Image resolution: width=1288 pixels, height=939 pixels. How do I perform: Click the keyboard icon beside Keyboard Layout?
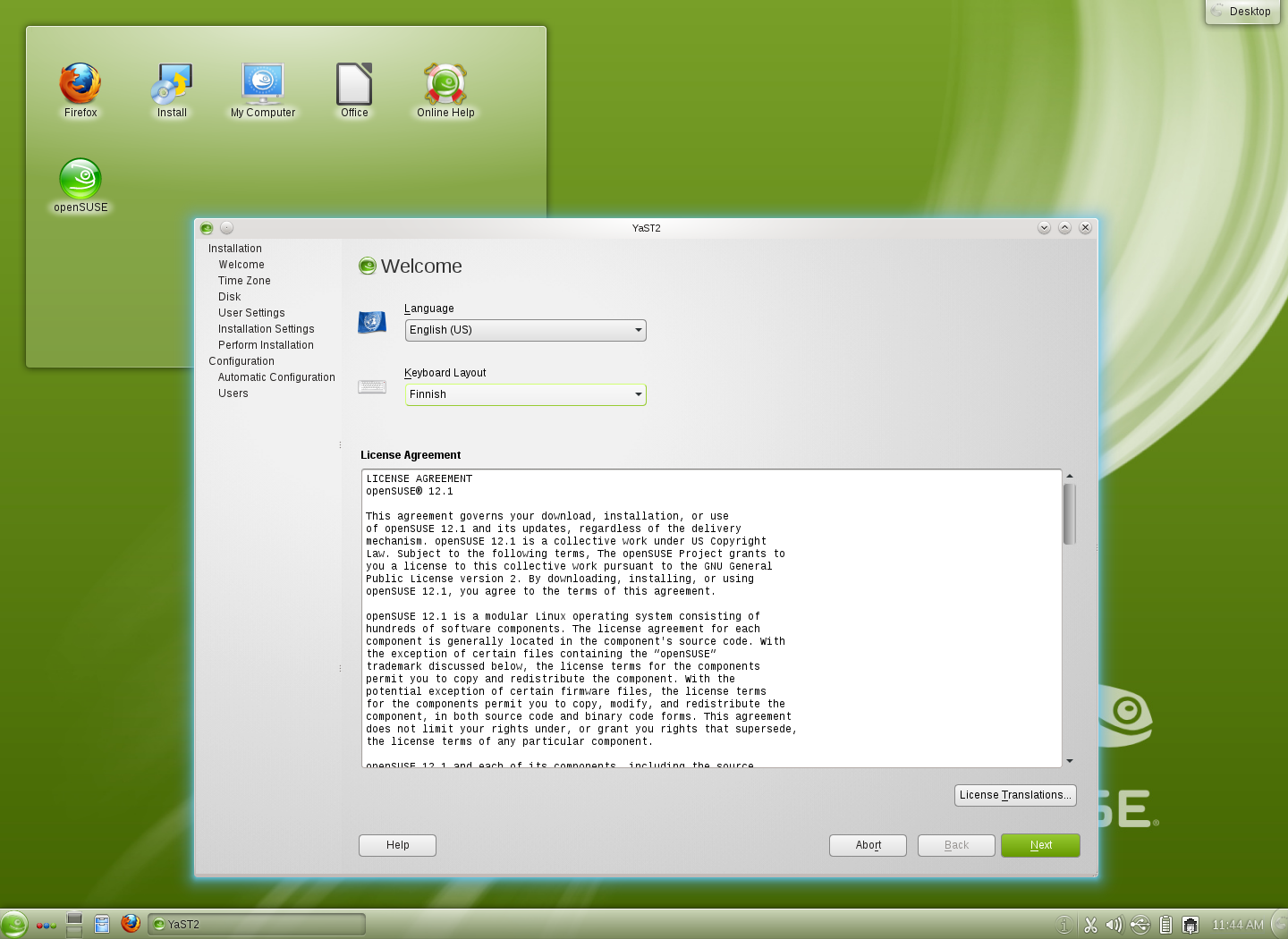pos(372,386)
